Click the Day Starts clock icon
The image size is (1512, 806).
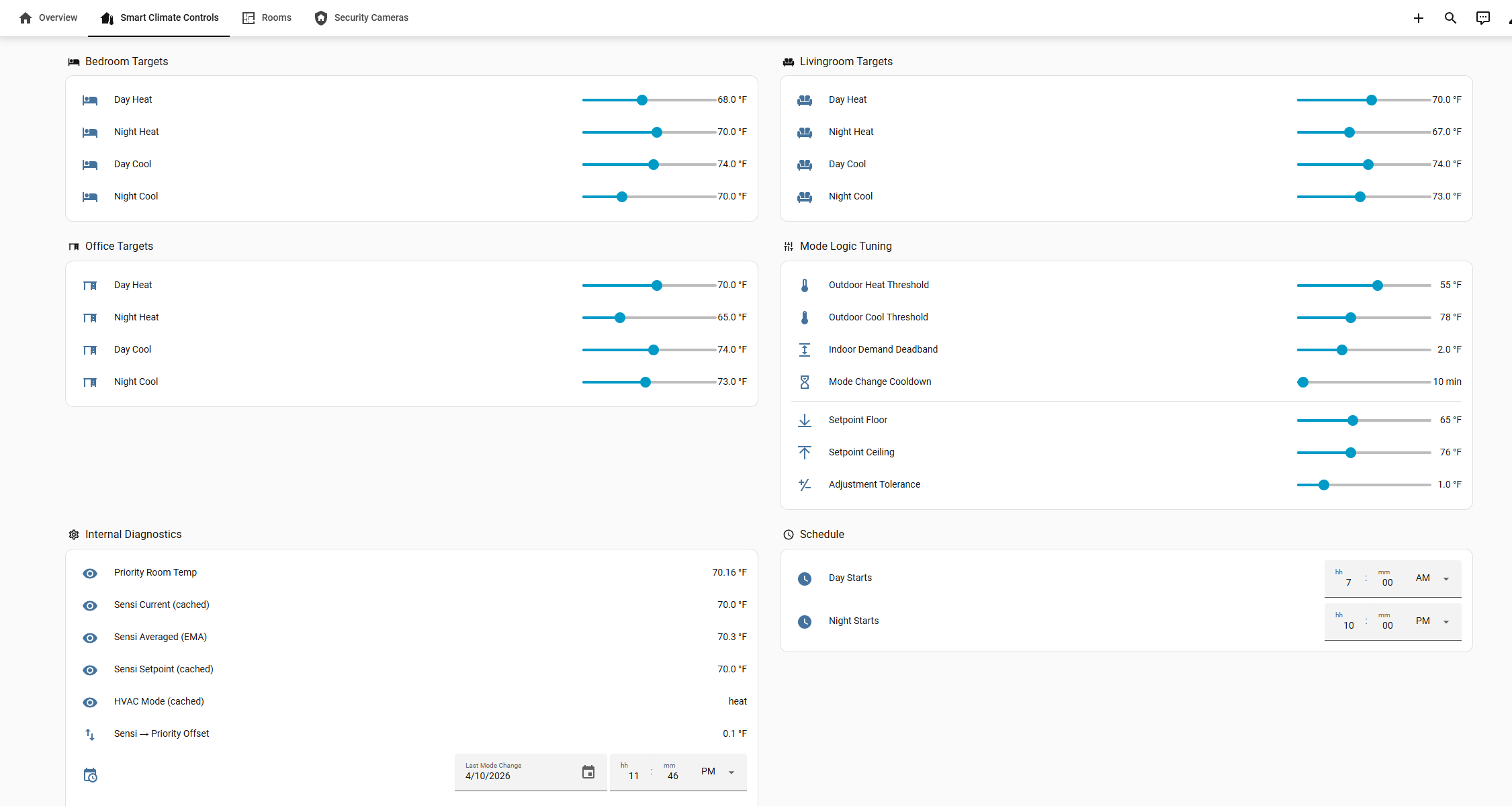click(x=804, y=578)
